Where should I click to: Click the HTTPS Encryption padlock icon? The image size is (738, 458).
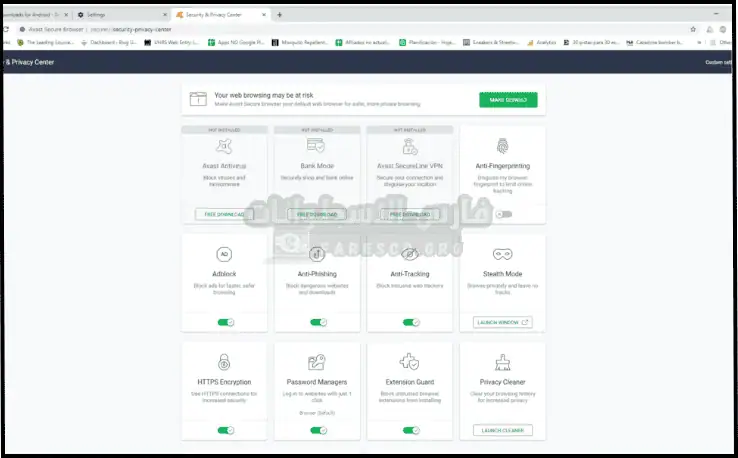tap(226, 362)
